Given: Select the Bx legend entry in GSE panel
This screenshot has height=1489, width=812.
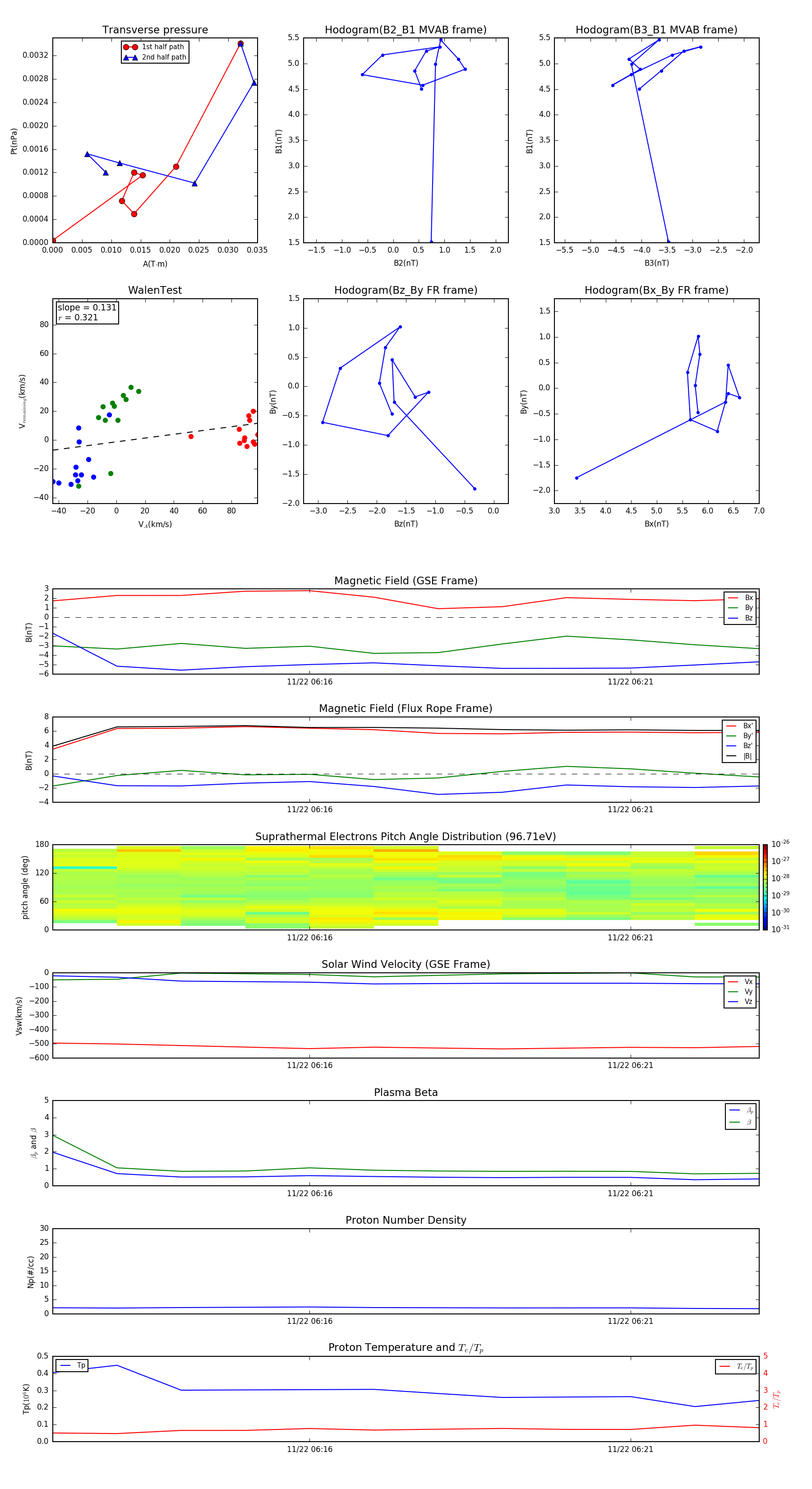Looking at the screenshot, I should (740, 598).
